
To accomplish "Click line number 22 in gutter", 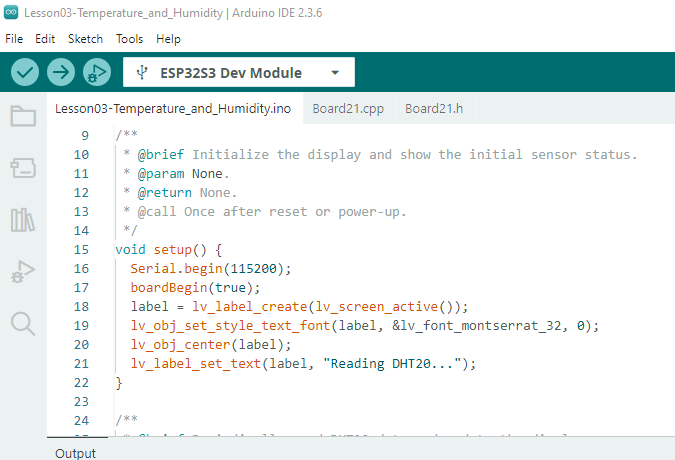I will point(81,383).
